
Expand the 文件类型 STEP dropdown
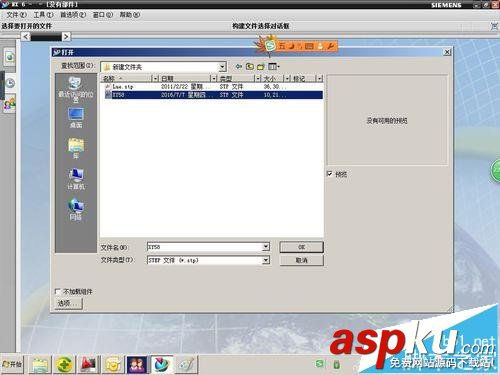tap(266, 260)
